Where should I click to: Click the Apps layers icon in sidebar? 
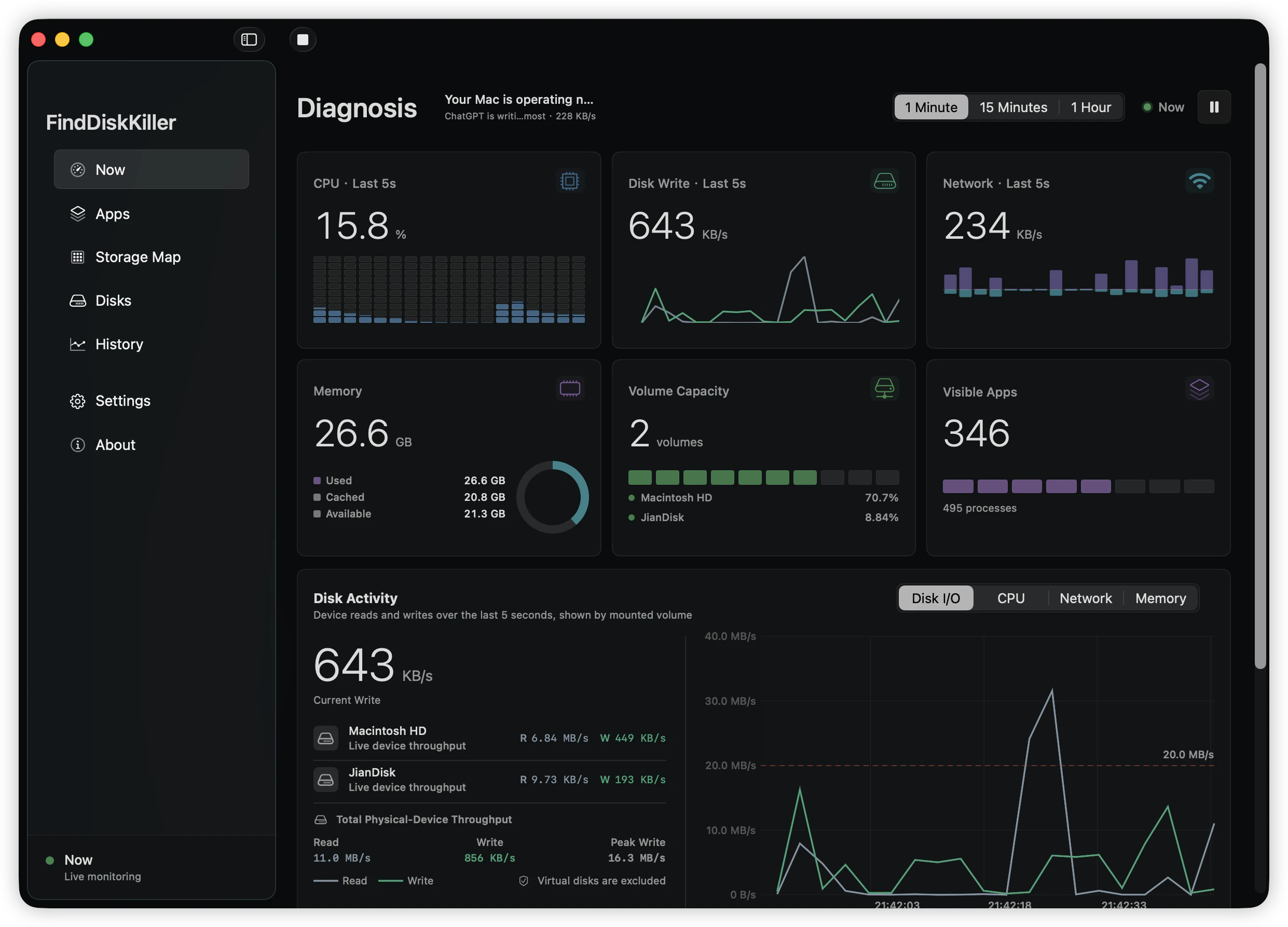coord(78,213)
